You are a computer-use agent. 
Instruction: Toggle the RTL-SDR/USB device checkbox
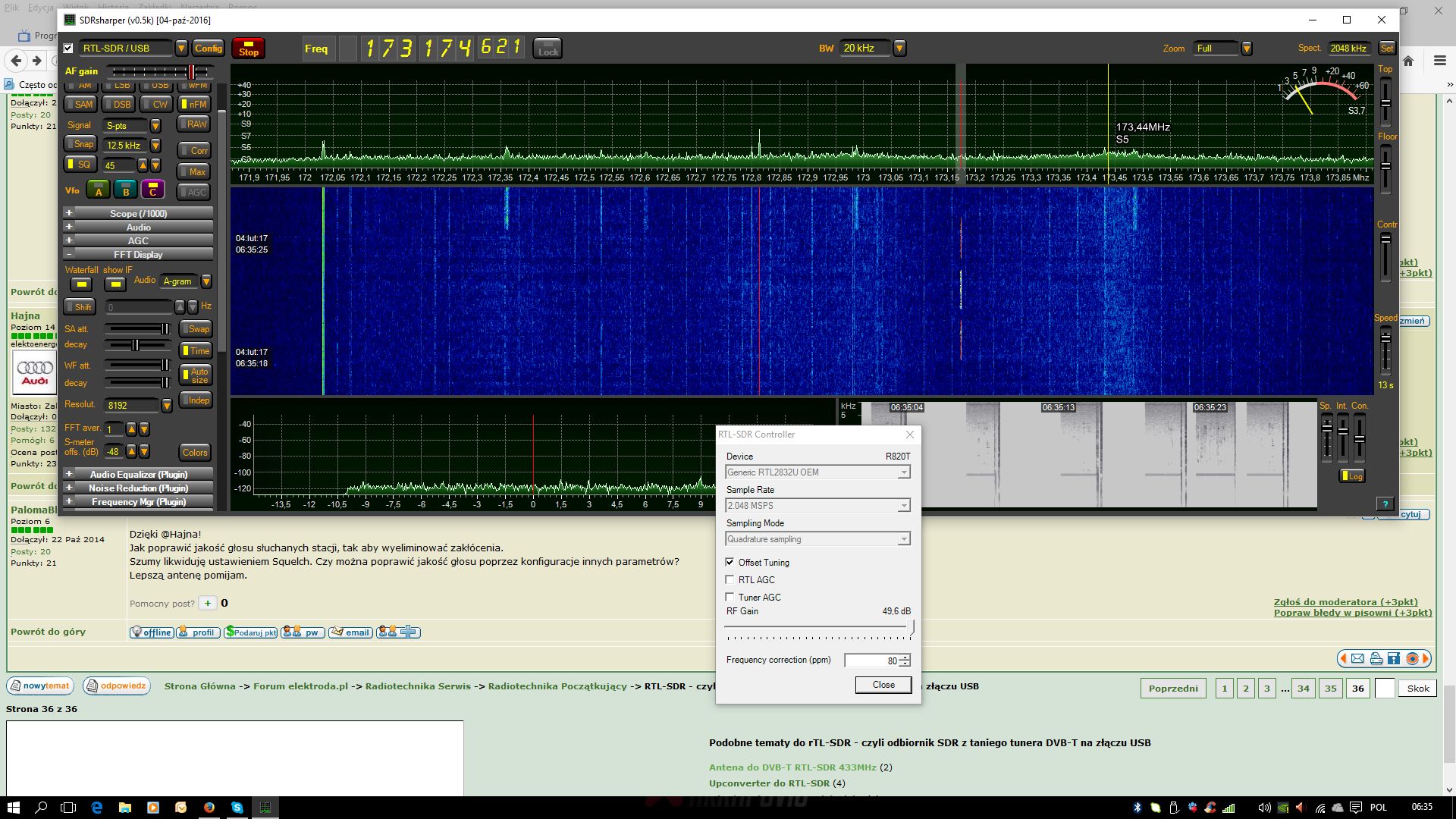[x=68, y=49]
